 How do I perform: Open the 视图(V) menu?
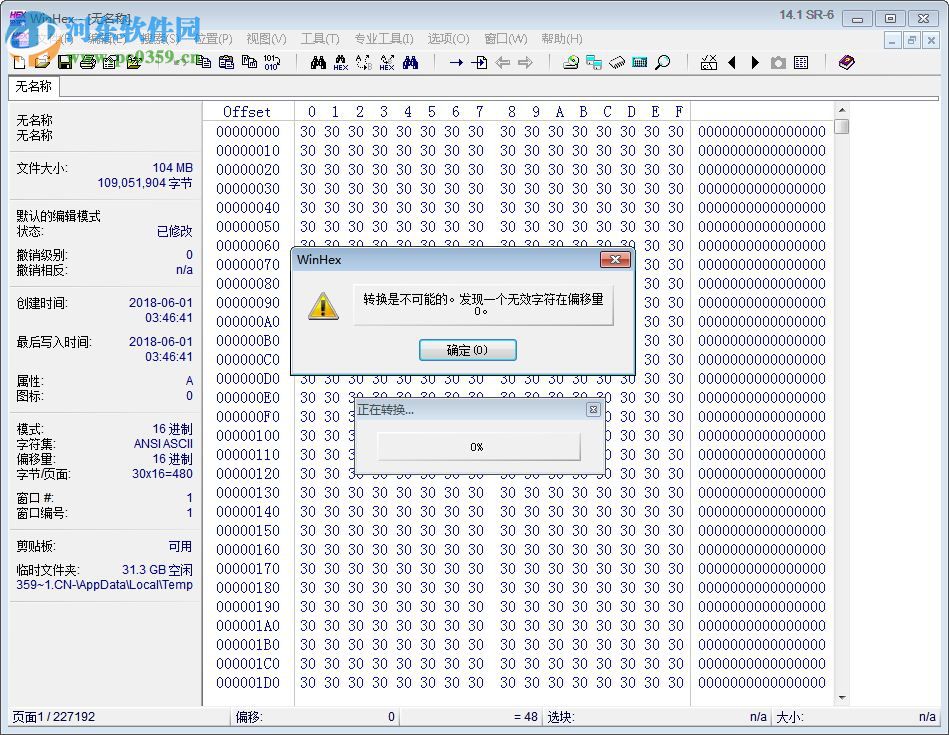pyautogui.click(x=266, y=39)
